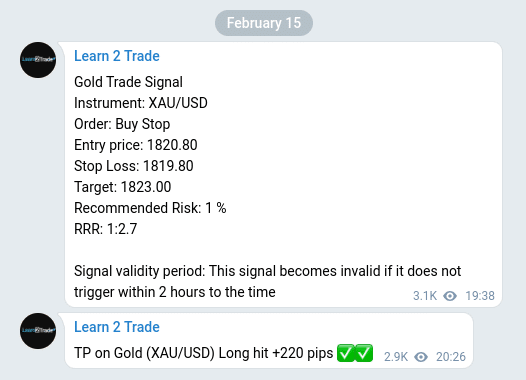Click the eye views icon beside 3.1K
Viewport: 526px width, 380px height.
point(450,296)
